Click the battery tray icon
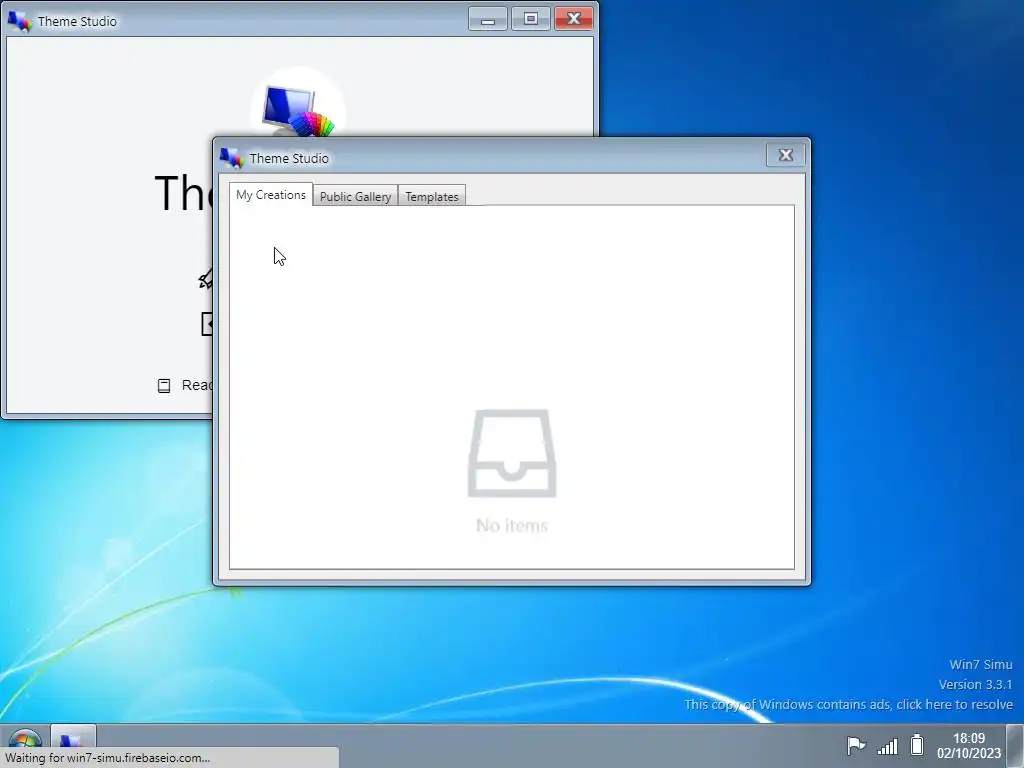1024x768 pixels. [x=917, y=744]
